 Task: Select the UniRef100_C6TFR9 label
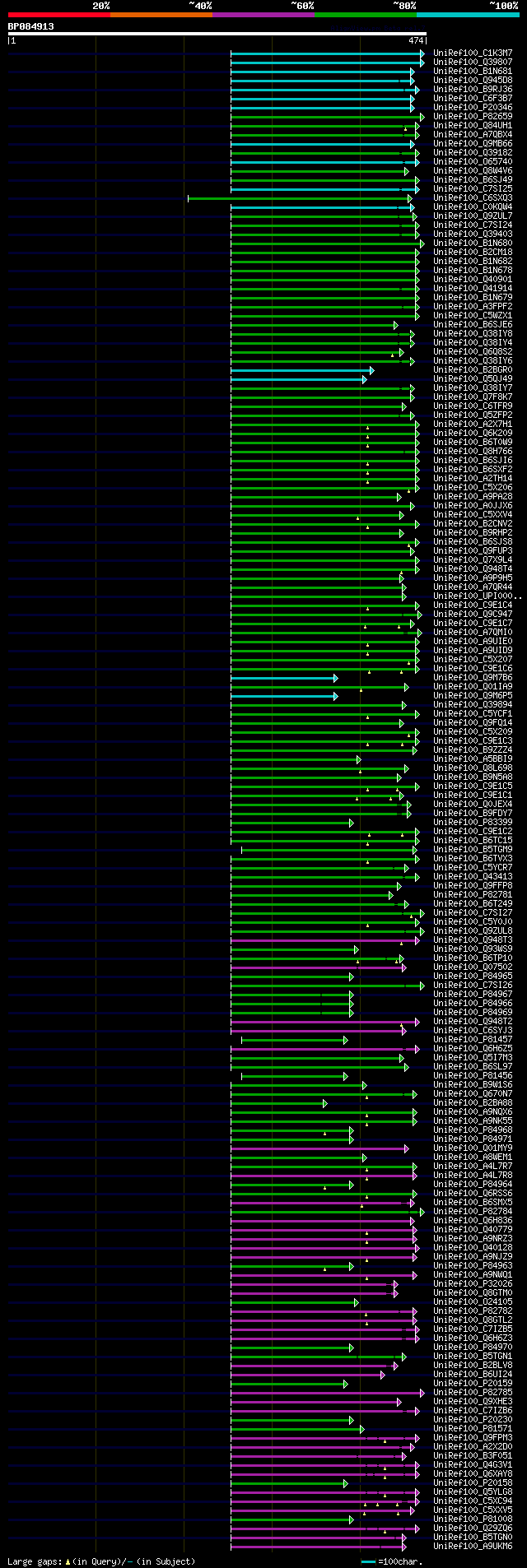pyautogui.click(x=473, y=406)
